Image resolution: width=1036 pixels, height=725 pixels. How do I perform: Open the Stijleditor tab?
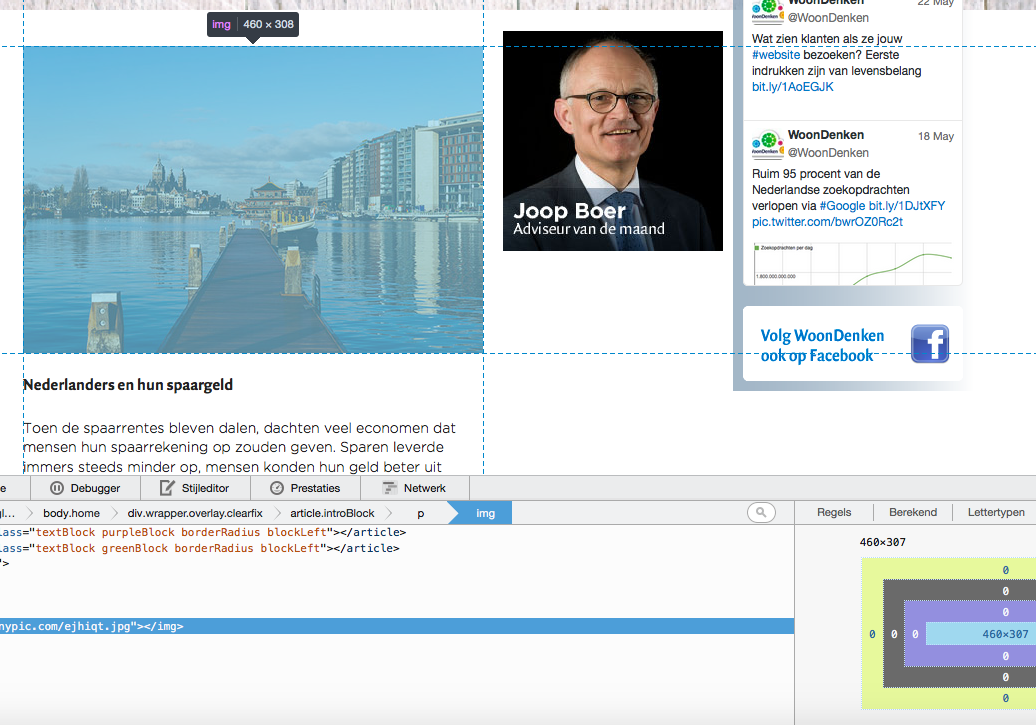pyautogui.click(x=195, y=488)
